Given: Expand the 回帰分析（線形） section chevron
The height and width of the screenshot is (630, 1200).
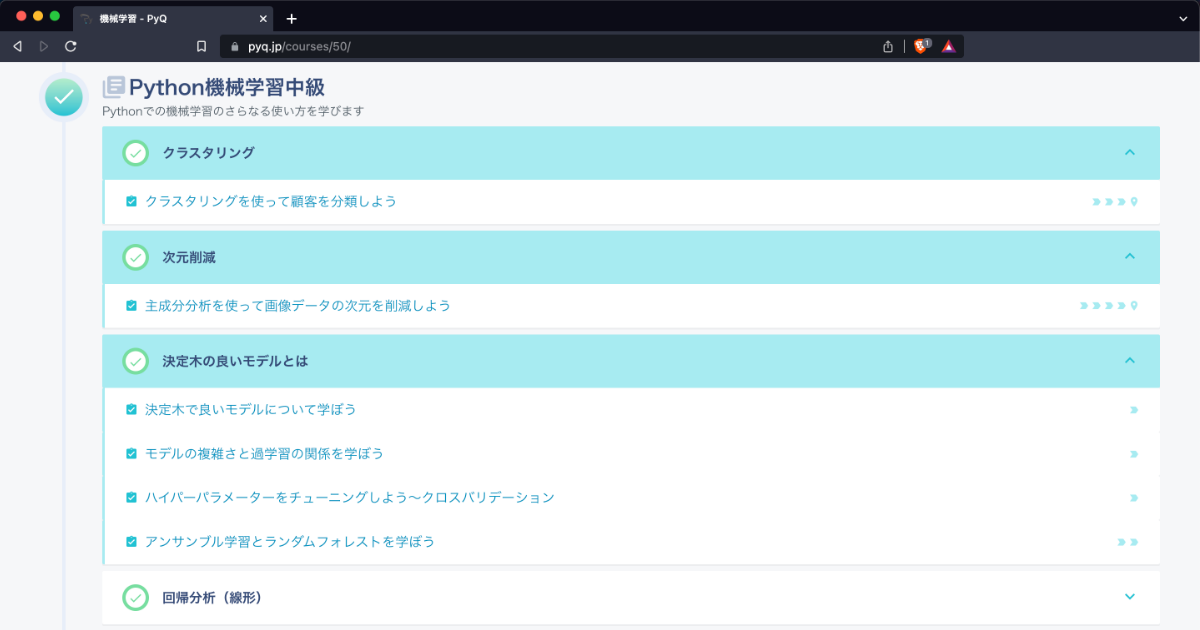Looking at the screenshot, I should [1130, 597].
